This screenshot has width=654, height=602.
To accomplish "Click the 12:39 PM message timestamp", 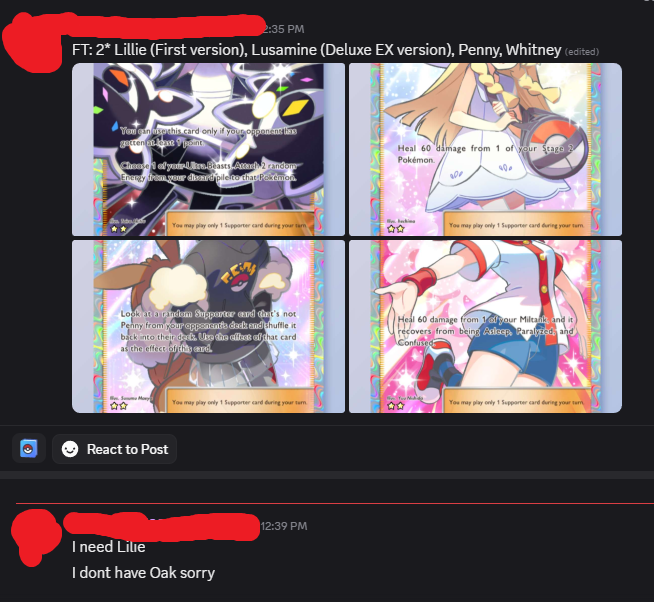I will pyautogui.click(x=284, y=526).
